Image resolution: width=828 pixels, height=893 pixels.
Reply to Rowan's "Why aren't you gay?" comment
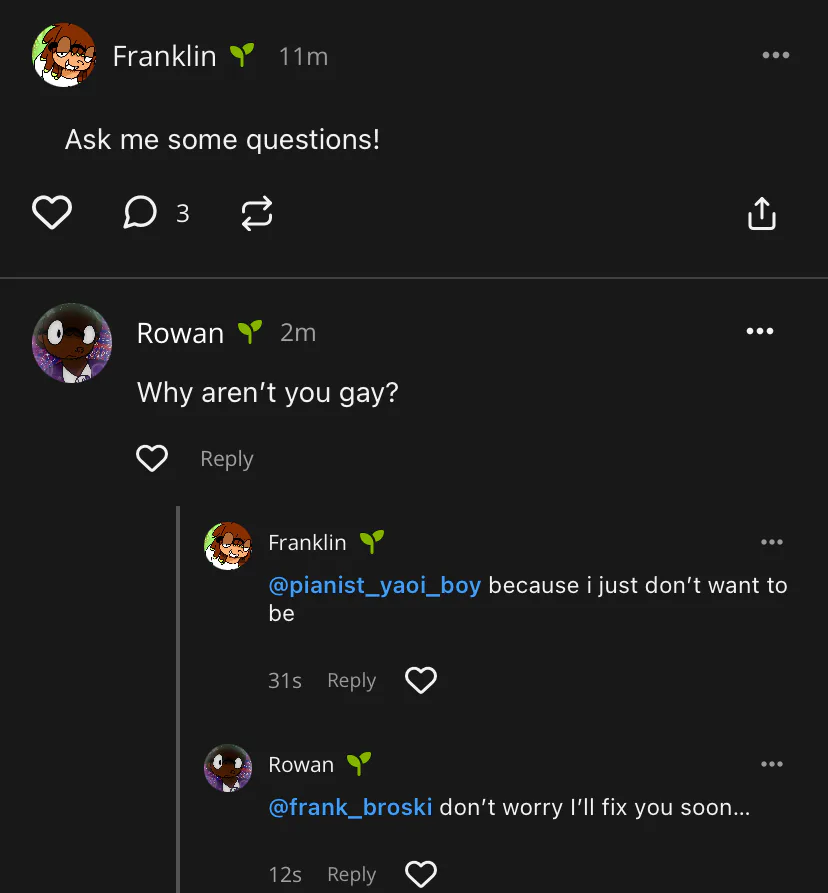[227, 459]
